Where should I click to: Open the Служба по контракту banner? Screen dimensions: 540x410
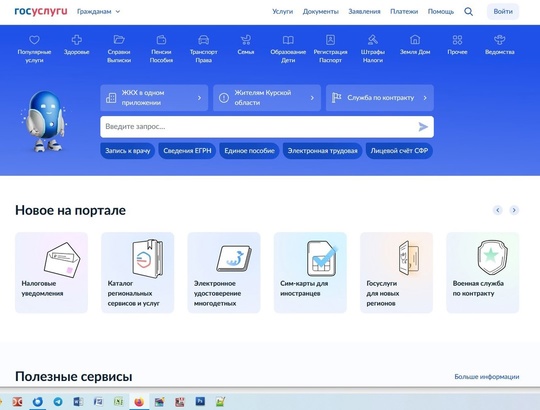click(x=380, y=98)
